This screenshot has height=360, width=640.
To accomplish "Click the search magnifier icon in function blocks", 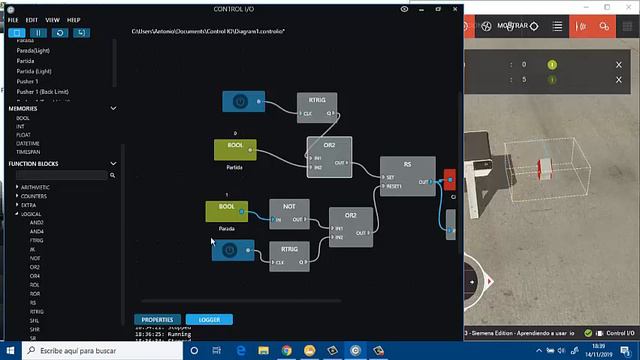I will click(x=112, y=175).
